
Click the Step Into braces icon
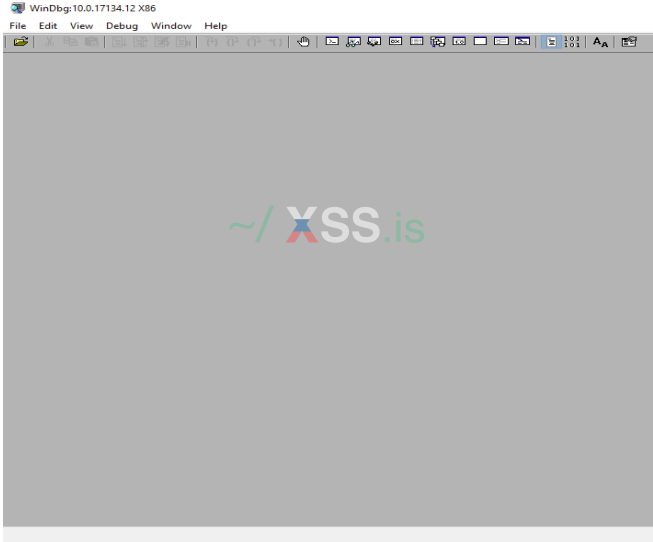pos(212,42)
